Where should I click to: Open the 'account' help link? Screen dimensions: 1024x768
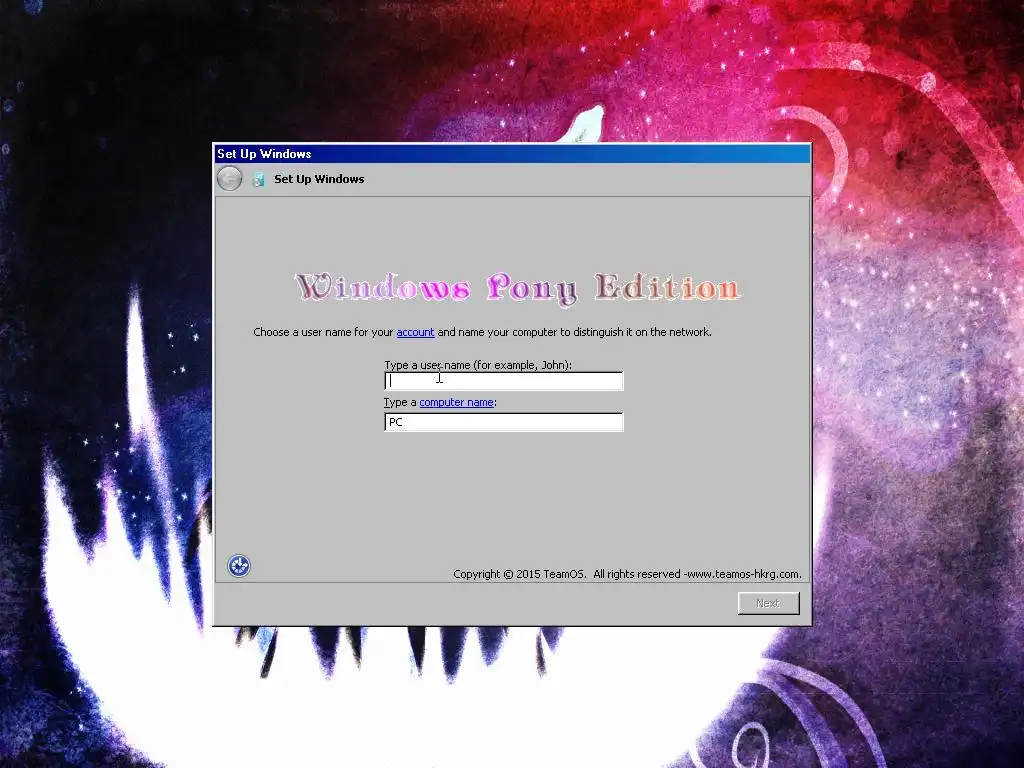pos(415,332)
